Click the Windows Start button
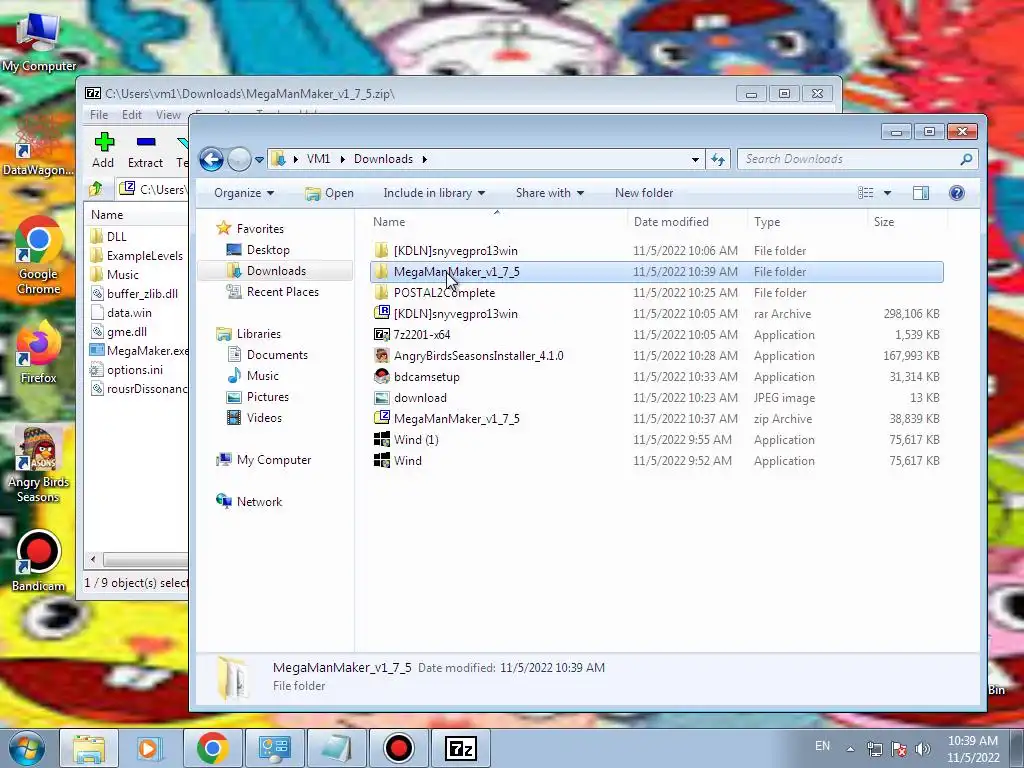The height and width of the screenshot is (768, 1024). coord(24,748)
